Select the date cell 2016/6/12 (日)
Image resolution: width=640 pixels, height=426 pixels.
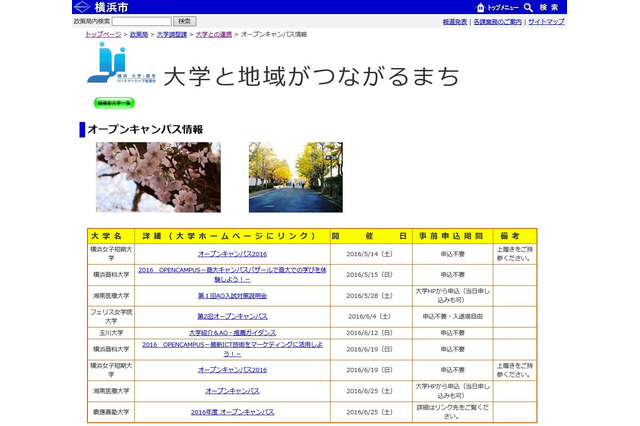click(x=369, y=333)
